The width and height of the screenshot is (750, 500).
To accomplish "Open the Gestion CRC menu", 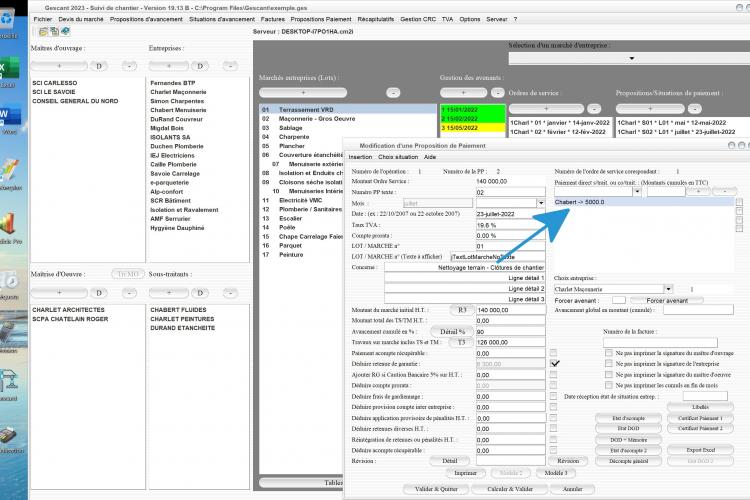I will 418,19.
